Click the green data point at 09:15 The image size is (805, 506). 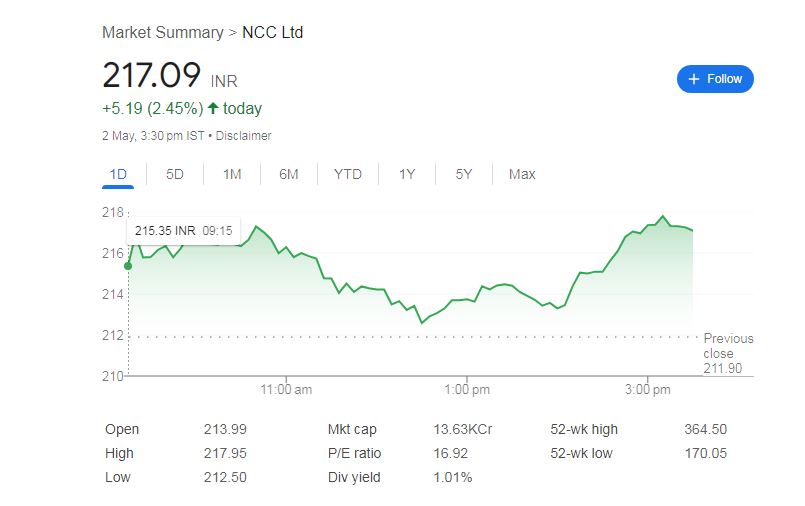(x=128, y=266)
